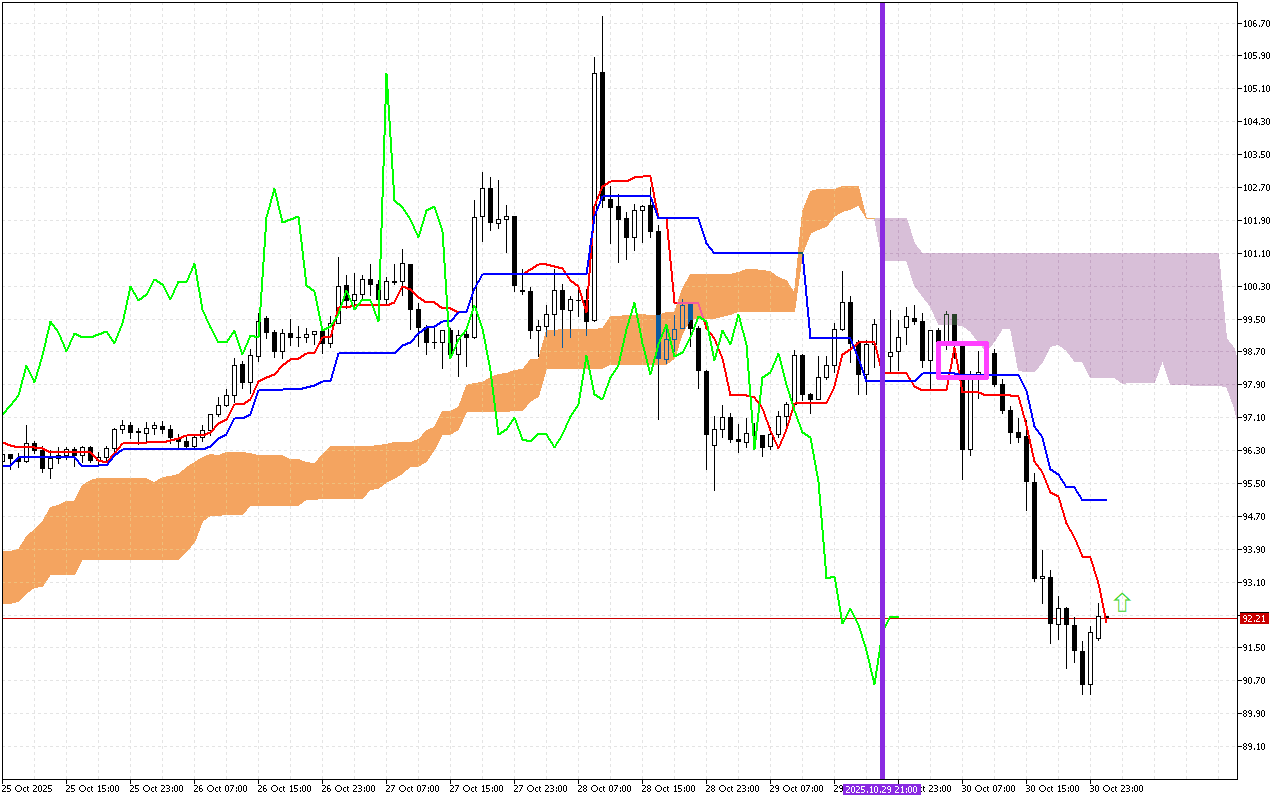Image resolution: width=1280 pixels, height=800 pixels.
Task: Click the 89.10 price axis label
Action: [1254, 746]
